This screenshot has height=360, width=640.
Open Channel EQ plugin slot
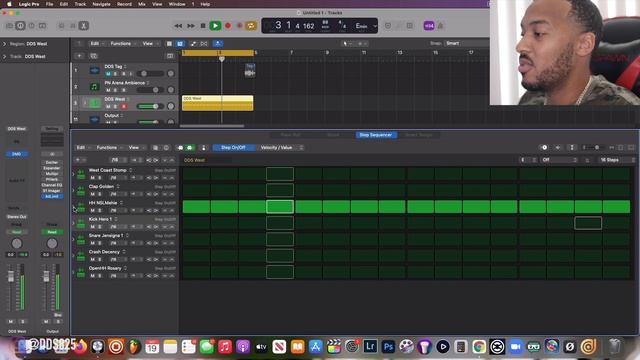pos(52,185)
